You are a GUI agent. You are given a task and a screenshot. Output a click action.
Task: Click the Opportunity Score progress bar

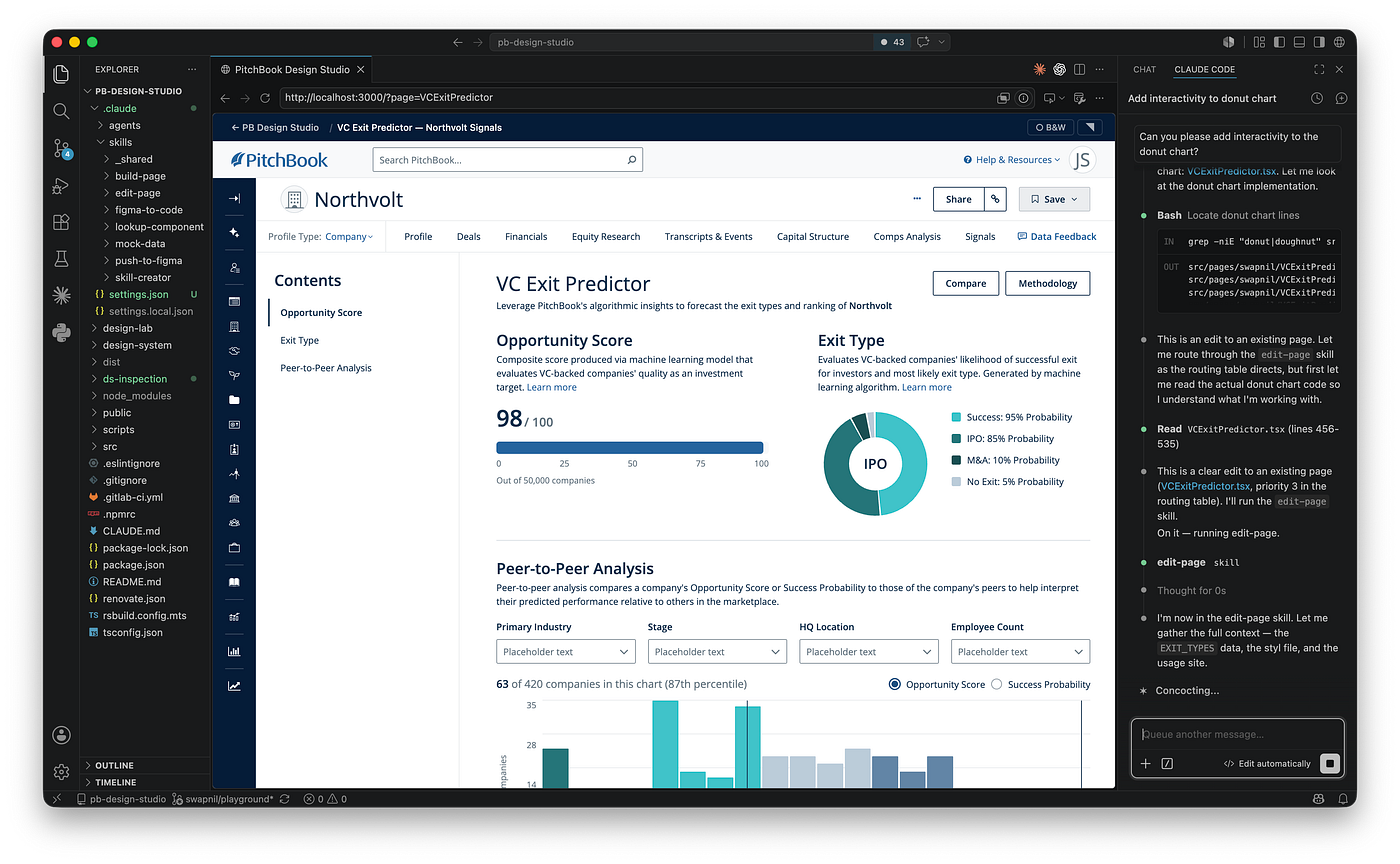point(630,448)
